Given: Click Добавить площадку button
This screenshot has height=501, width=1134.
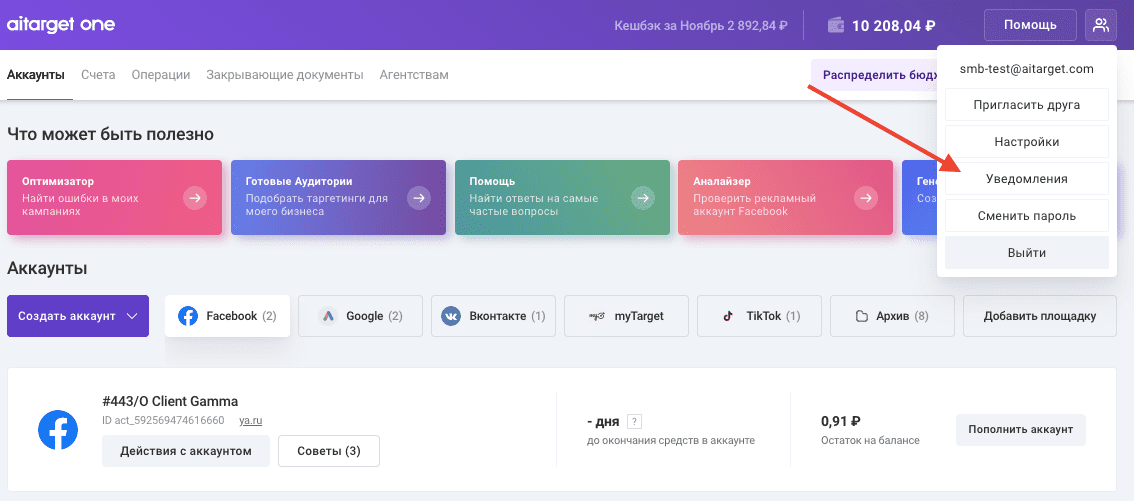Looking at the screenshot, I should (x=1040, y=316).
